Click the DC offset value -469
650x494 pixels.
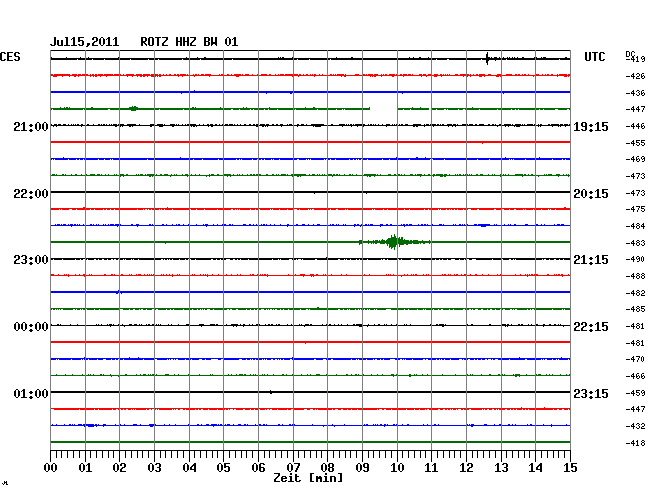pyautogui.click(x=635, y=159)
